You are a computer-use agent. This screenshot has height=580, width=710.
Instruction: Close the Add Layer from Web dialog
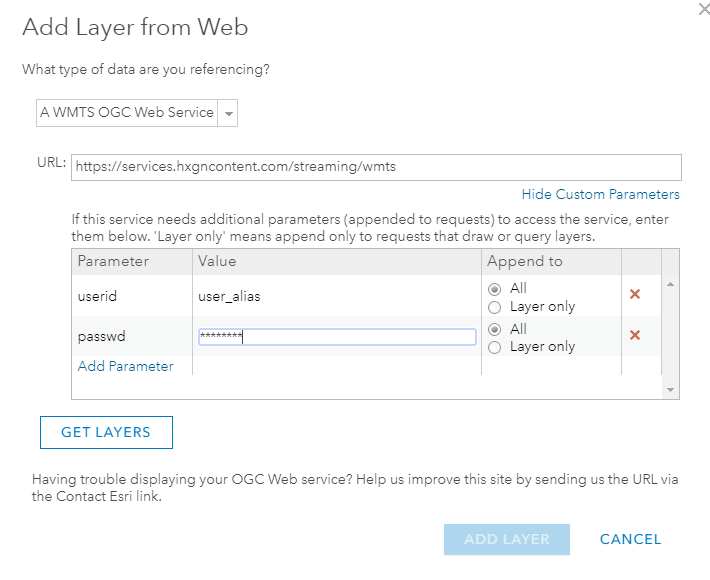[x=703, y=8]
